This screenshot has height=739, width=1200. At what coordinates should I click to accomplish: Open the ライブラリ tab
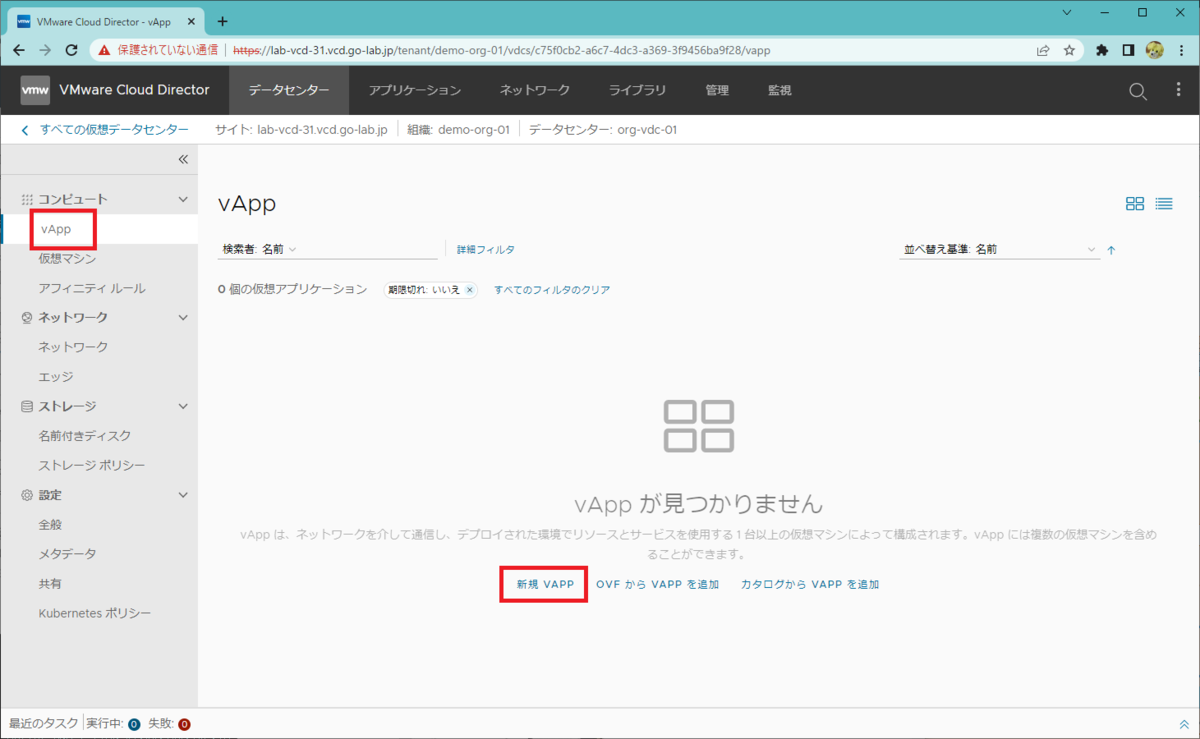(638, 90)
